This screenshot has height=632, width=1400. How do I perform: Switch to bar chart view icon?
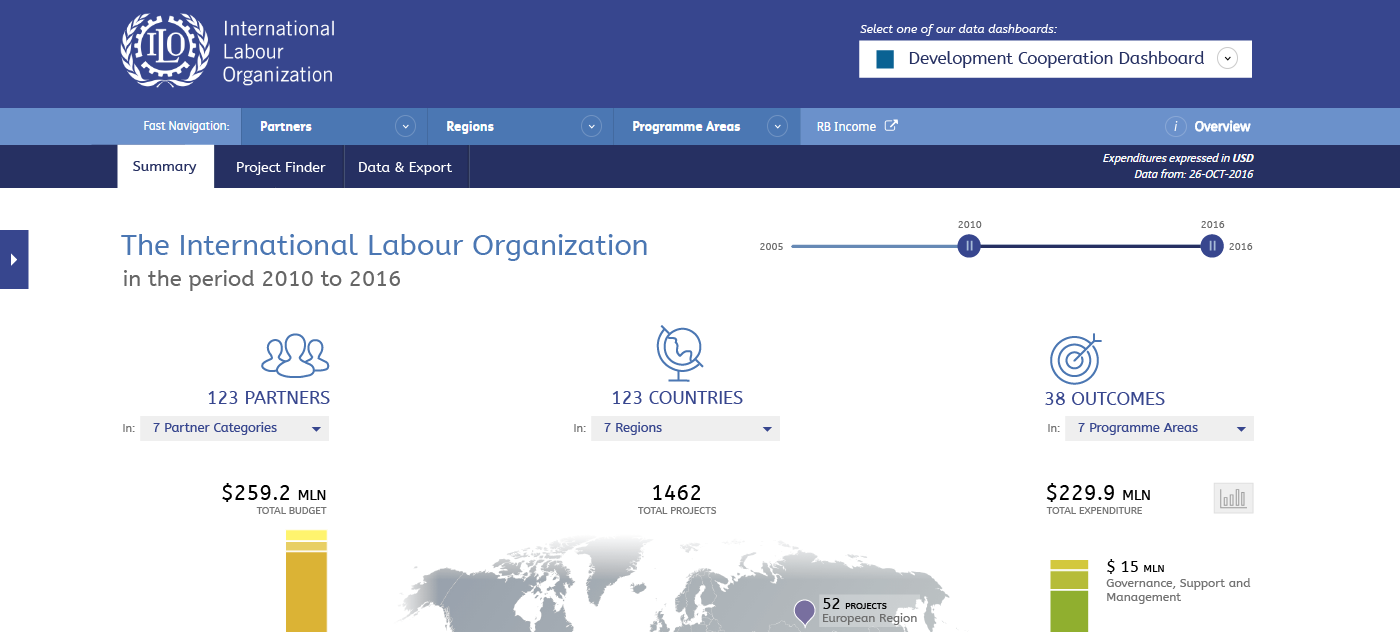(1234, 498)
